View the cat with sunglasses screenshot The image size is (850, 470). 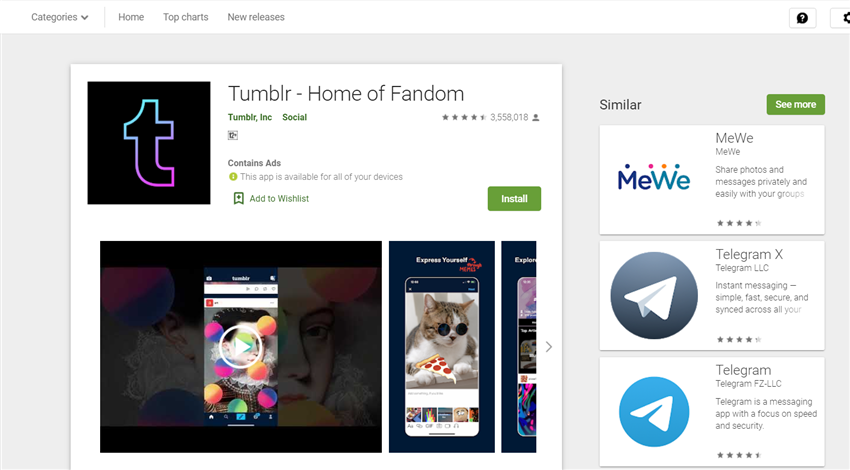click(442, 347)
